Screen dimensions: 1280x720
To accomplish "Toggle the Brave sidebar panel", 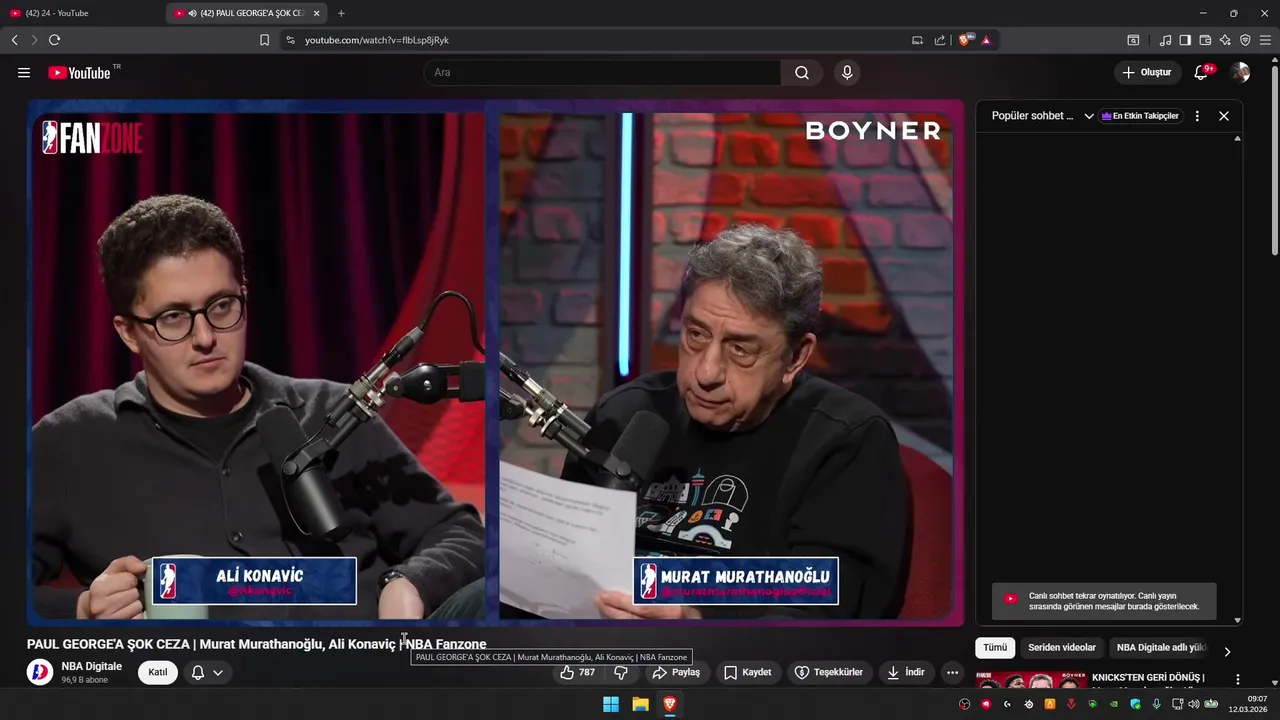I will point(1185,40).
